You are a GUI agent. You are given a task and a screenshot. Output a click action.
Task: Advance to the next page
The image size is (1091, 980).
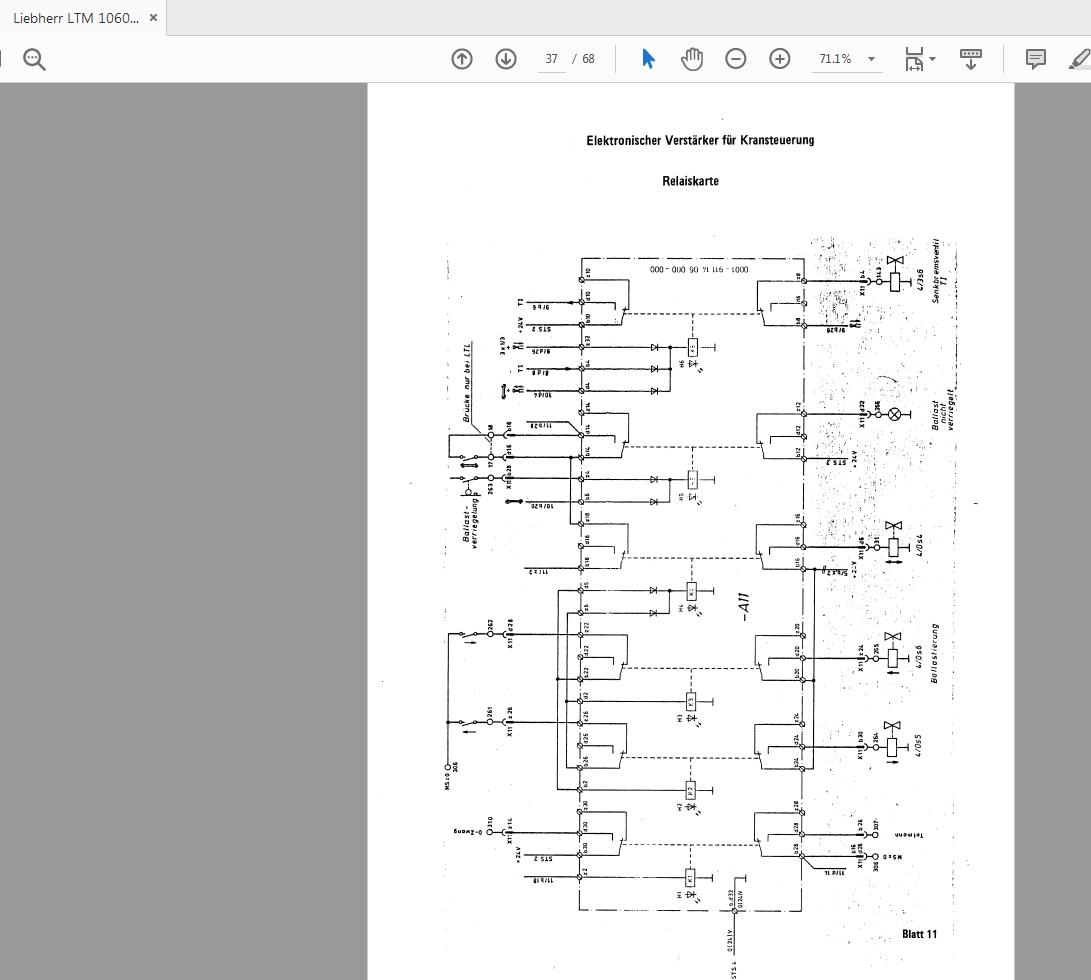505,59
